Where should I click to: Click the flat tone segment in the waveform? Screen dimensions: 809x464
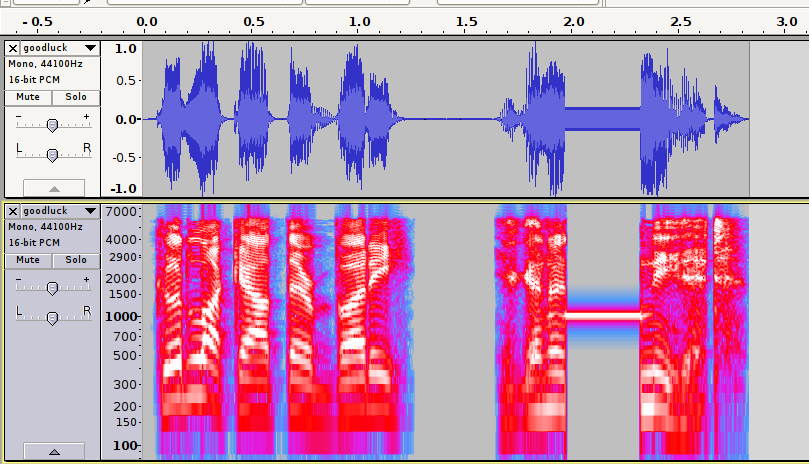click(603, 119)
